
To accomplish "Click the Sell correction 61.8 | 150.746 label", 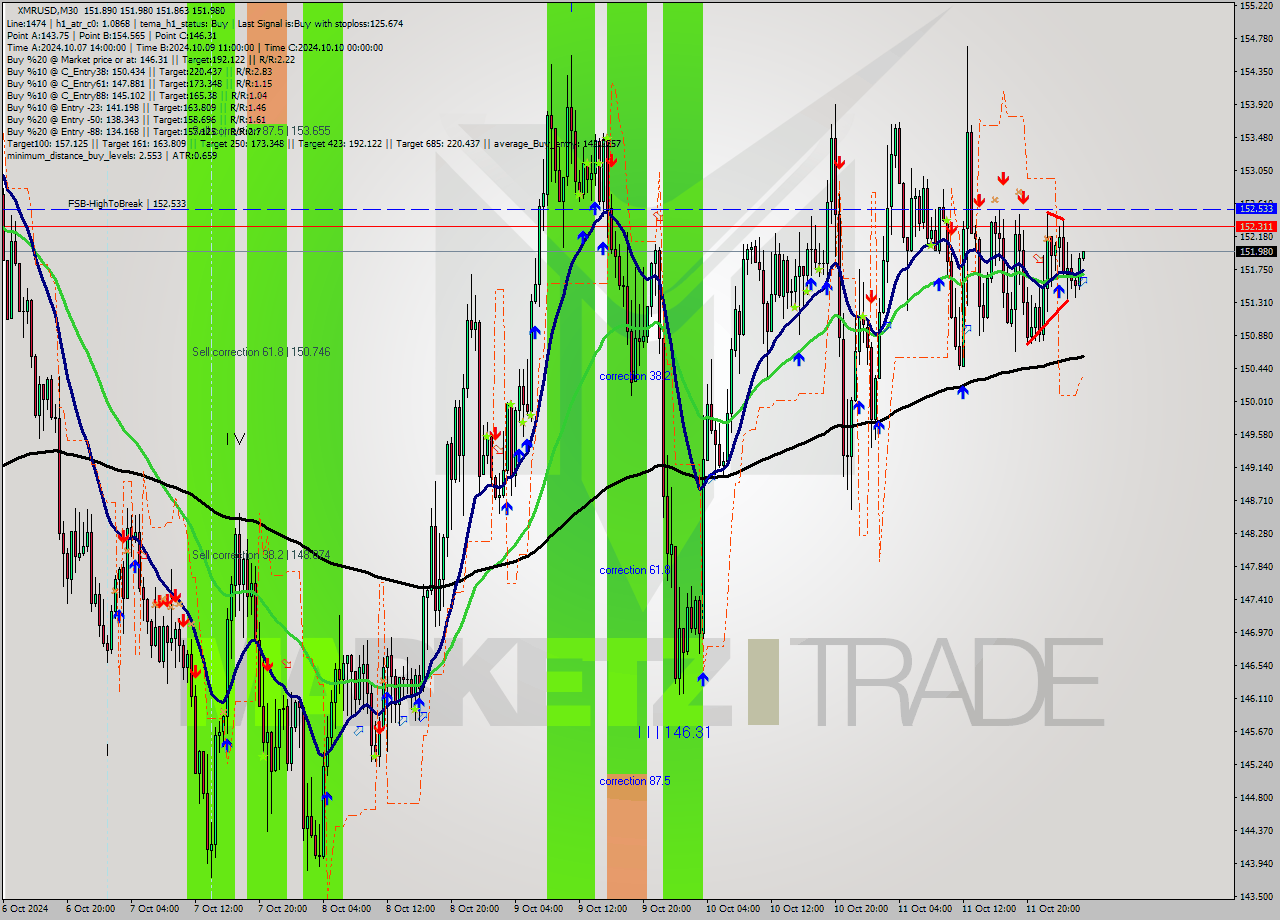I will [x=261, y=352].
